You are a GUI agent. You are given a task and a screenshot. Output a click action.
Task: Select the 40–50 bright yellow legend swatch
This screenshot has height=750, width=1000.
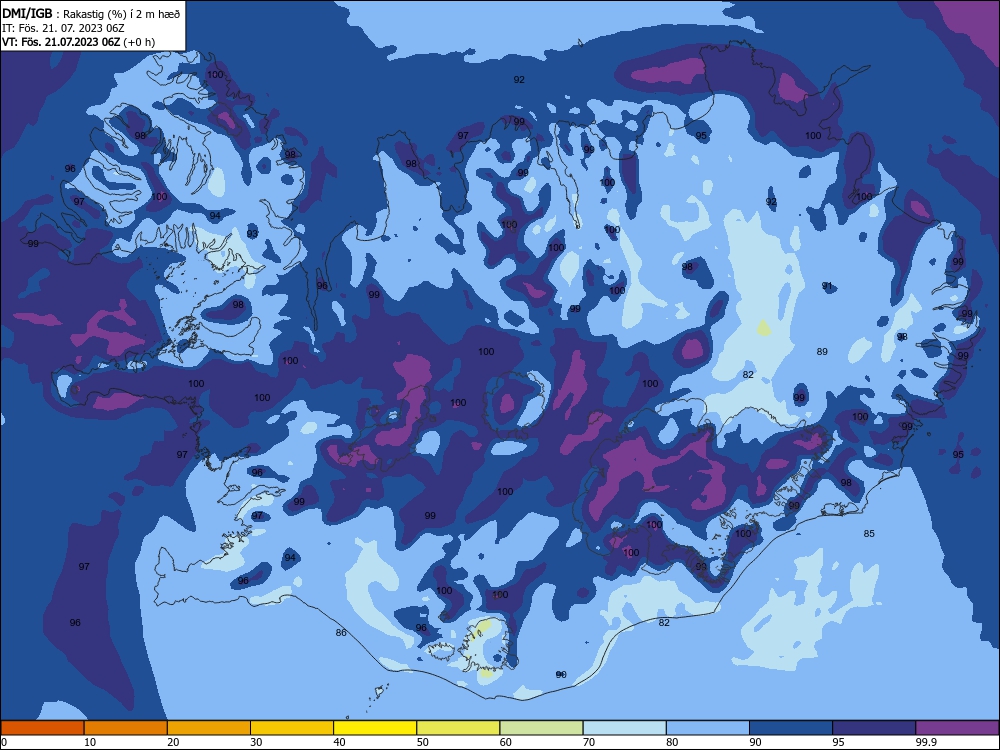pyautogui.click(x=375, y=728)
